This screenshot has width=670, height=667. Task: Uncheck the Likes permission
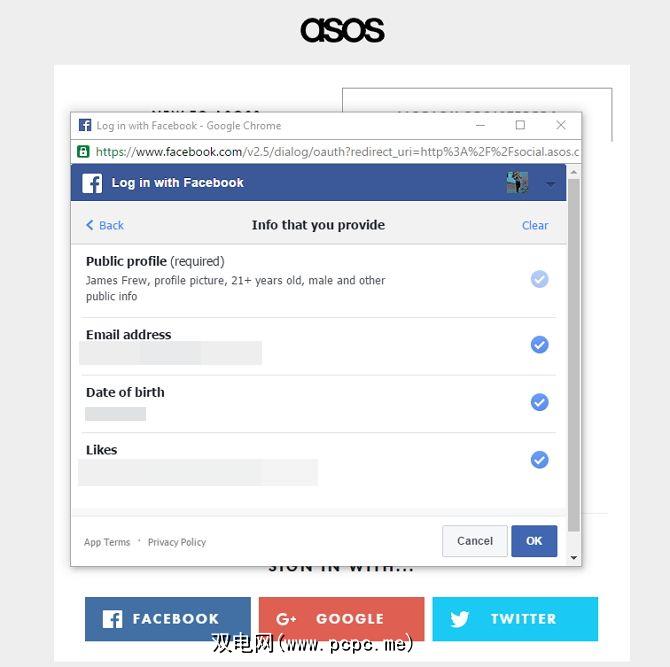click(539, 460)
